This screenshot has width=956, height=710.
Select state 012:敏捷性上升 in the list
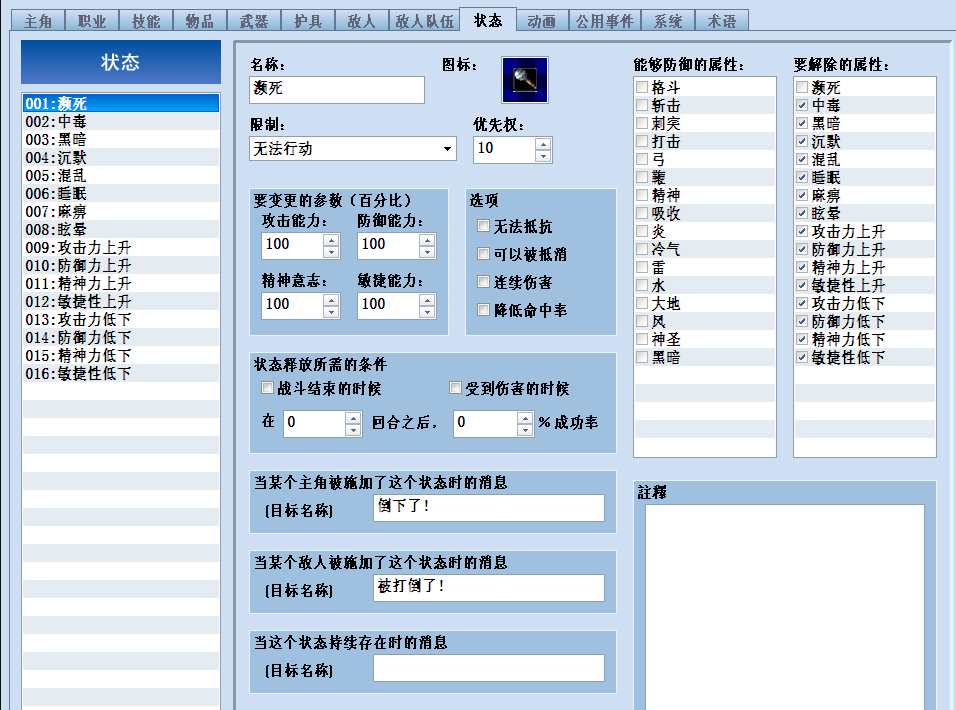coord(121,301)
